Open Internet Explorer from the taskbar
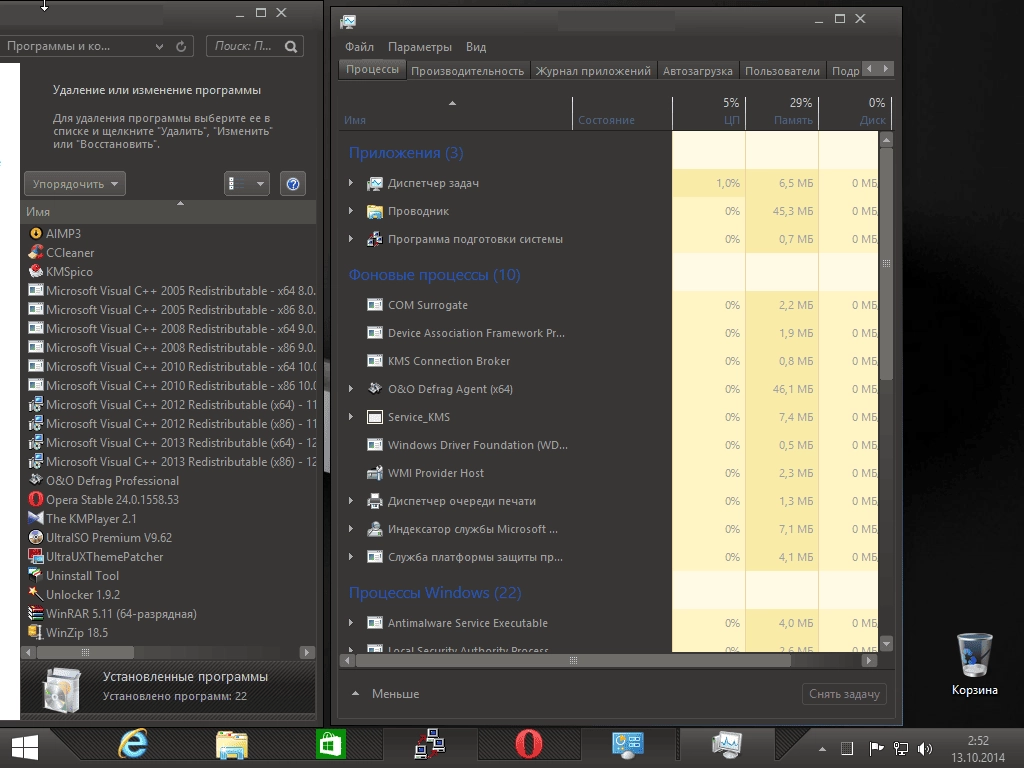Viewport: 1024px width, 768px height. (133, 744)
